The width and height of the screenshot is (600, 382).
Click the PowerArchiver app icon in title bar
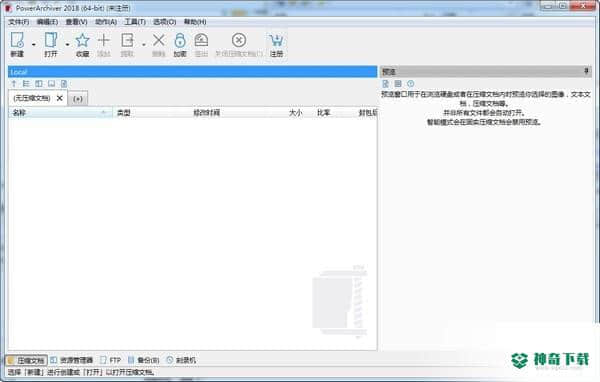(x=8, y=8)
